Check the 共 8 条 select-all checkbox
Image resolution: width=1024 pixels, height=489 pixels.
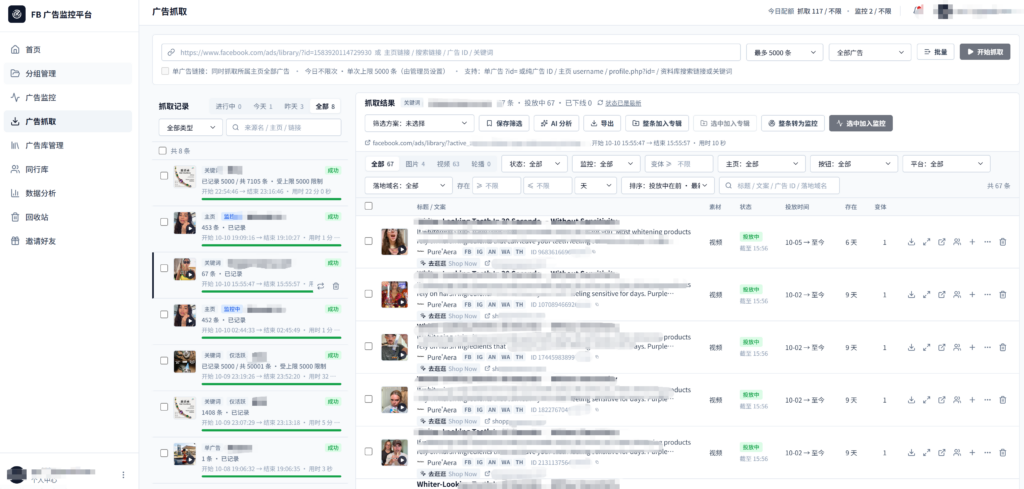coord(163,151)
